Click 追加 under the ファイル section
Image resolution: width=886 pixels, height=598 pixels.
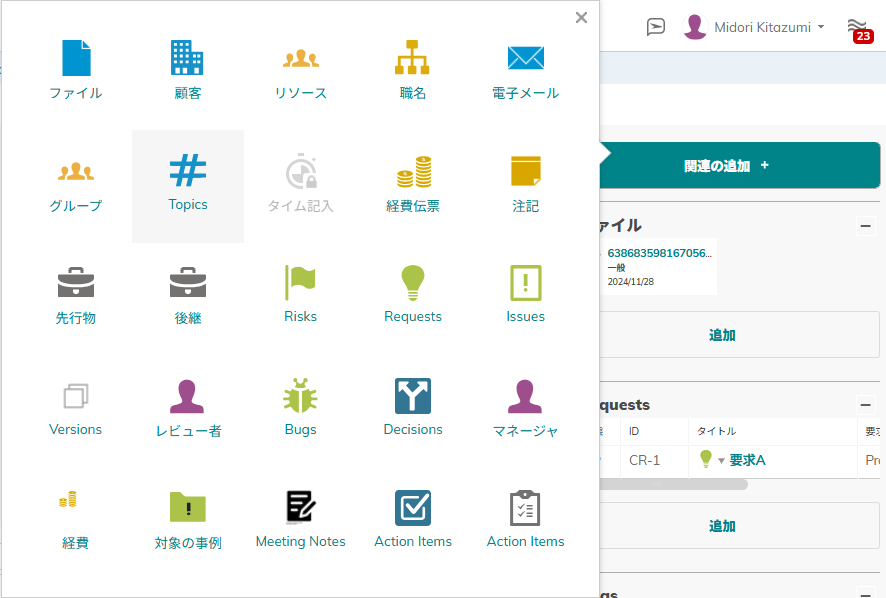click(x=739, y=335)
